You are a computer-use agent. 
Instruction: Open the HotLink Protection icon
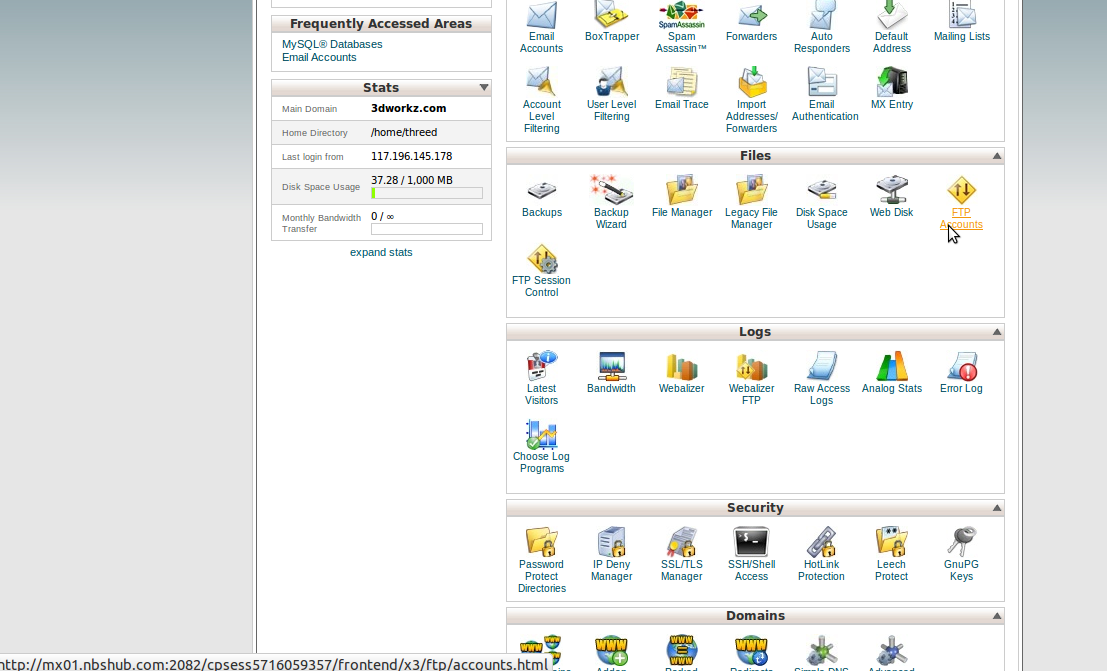(821, 542)
